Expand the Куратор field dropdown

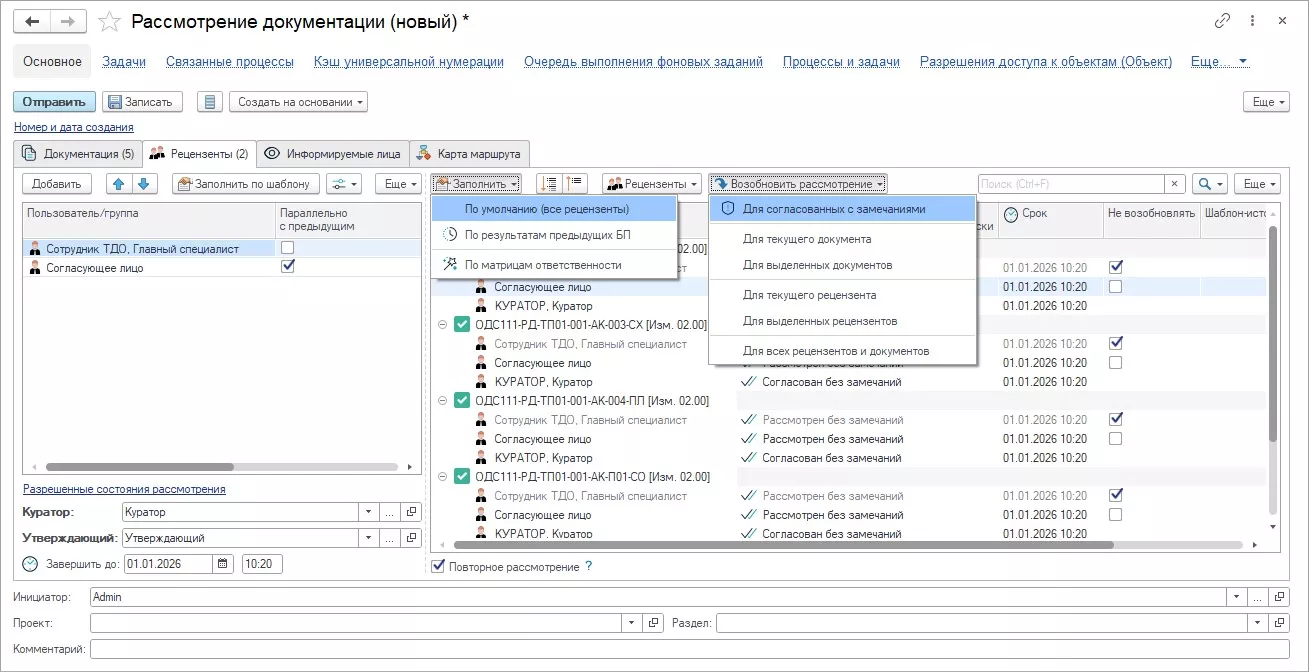(368, 512)
